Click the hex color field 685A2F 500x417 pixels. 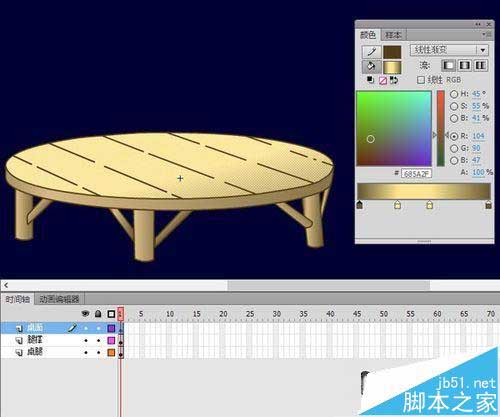pyautogui.click(x=416, y=174)
